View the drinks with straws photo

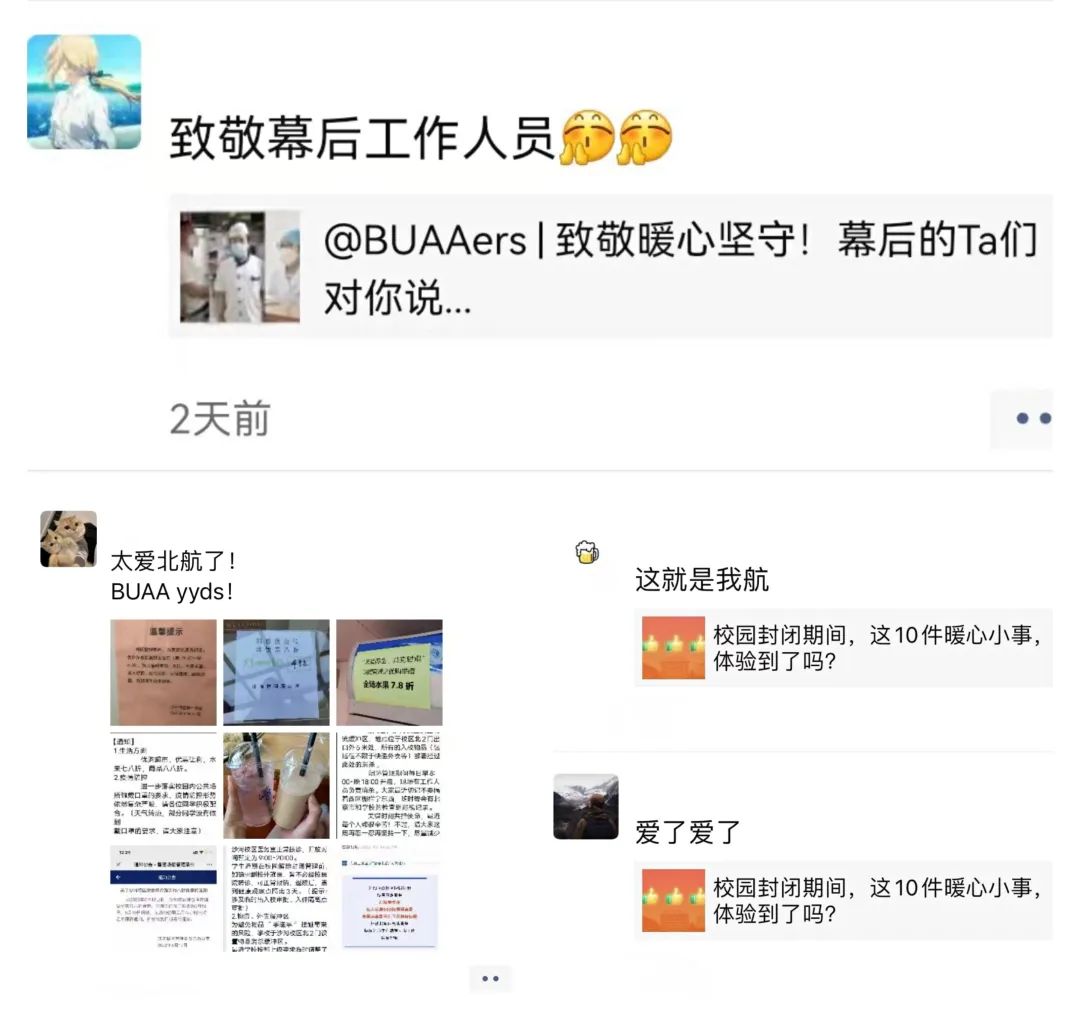[x=276, y=785]
